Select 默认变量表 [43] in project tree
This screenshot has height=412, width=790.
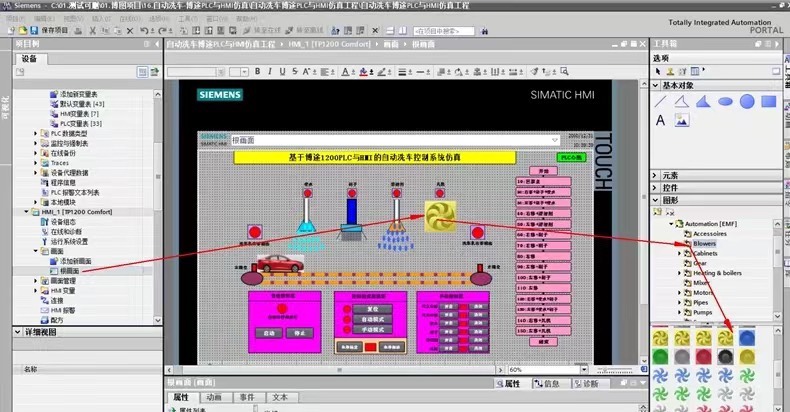click(82, 104)
